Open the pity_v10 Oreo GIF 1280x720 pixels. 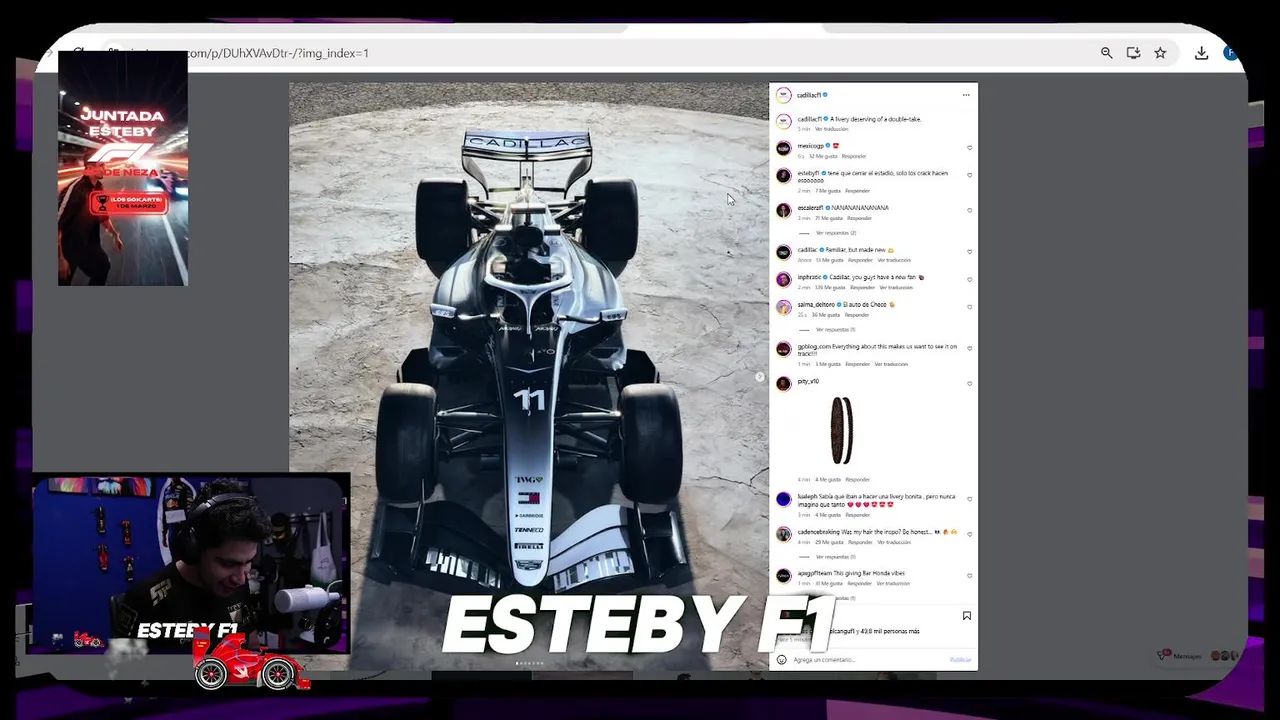point(842,430)
